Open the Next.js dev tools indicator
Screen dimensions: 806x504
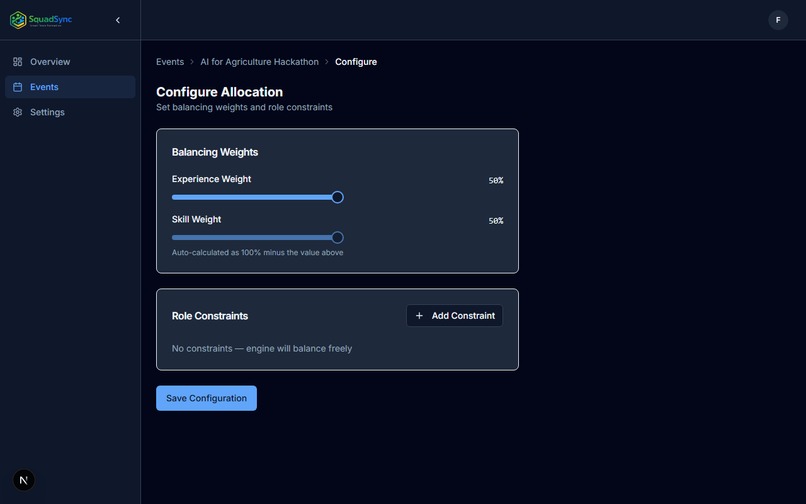24,480
